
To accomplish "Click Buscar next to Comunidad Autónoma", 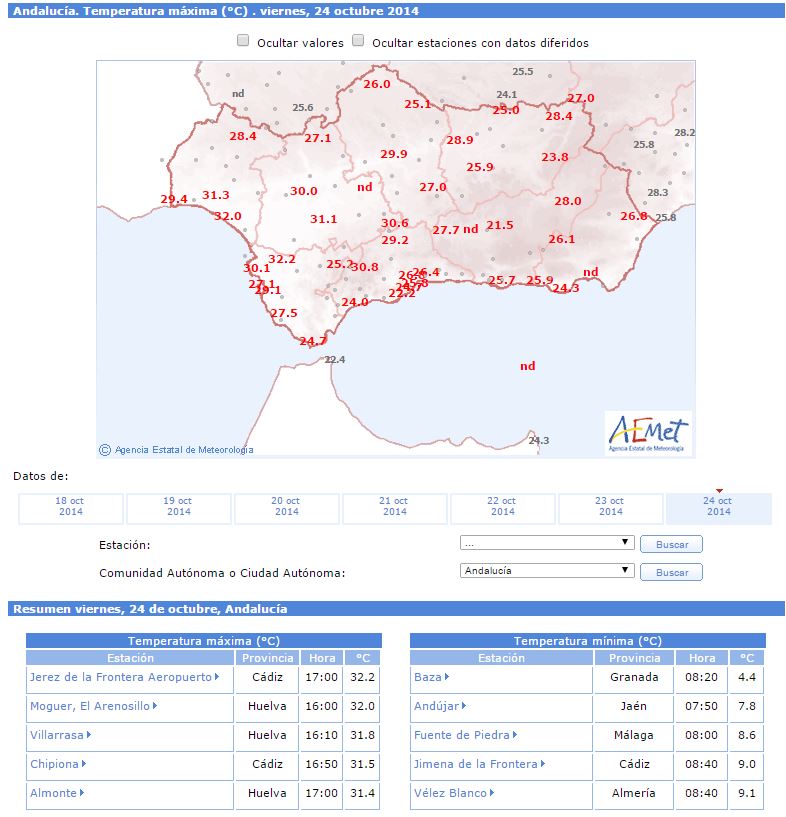I will [x=671, y=573].
